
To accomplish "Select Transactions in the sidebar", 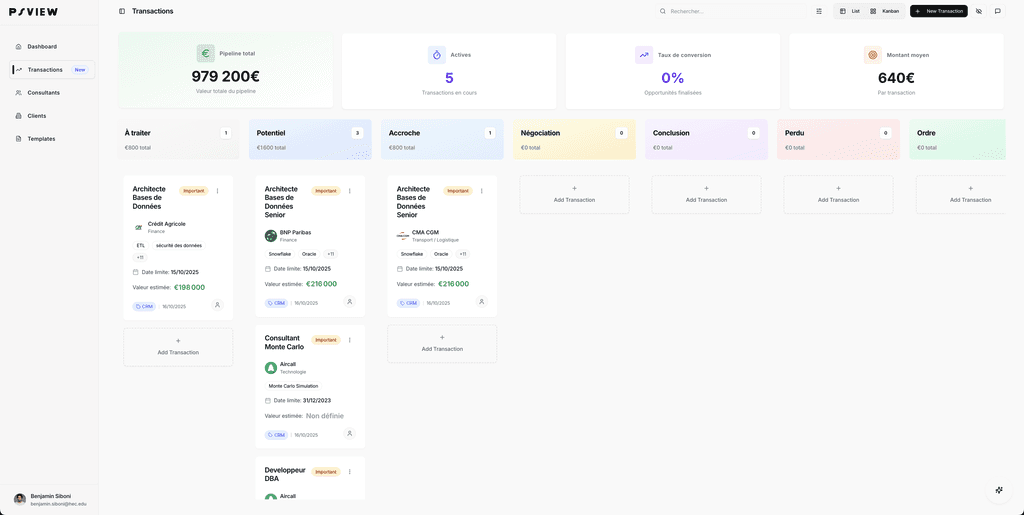I will [x=52, y=70].
